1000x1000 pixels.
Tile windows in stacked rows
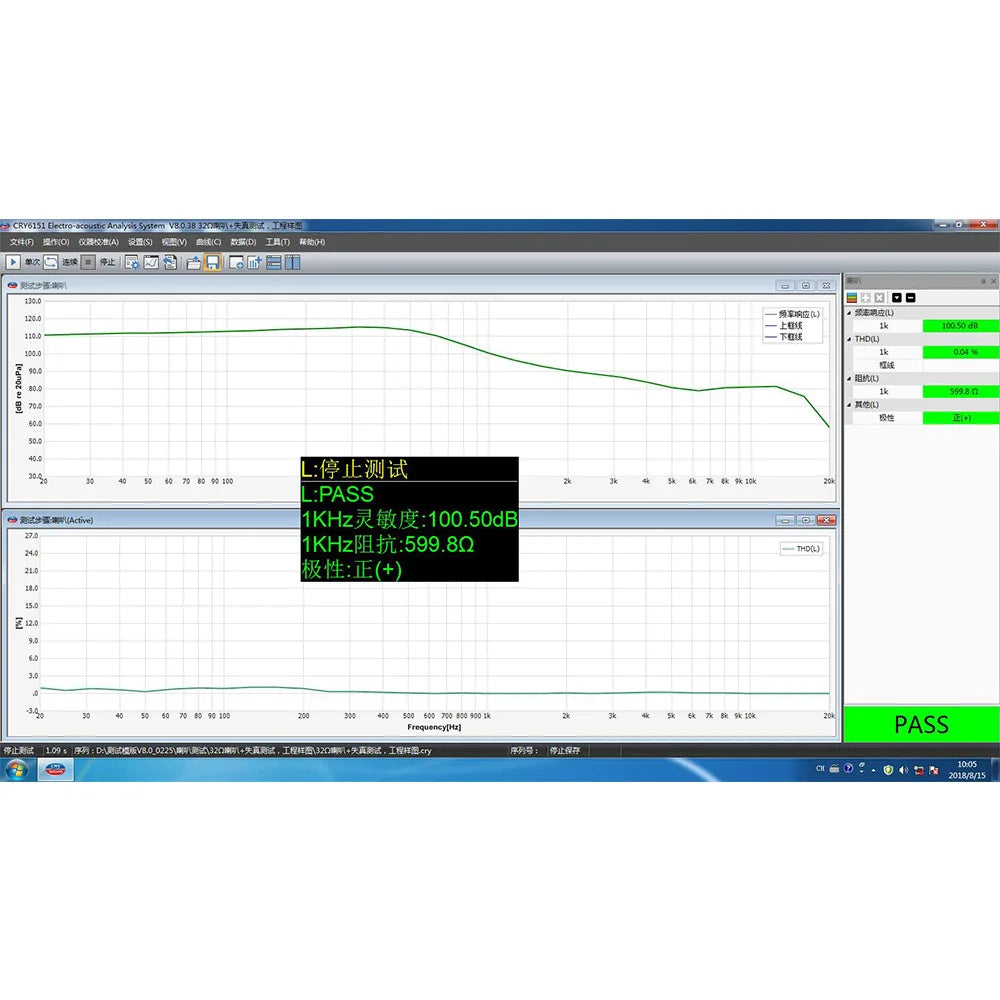(x=275, y=262)
